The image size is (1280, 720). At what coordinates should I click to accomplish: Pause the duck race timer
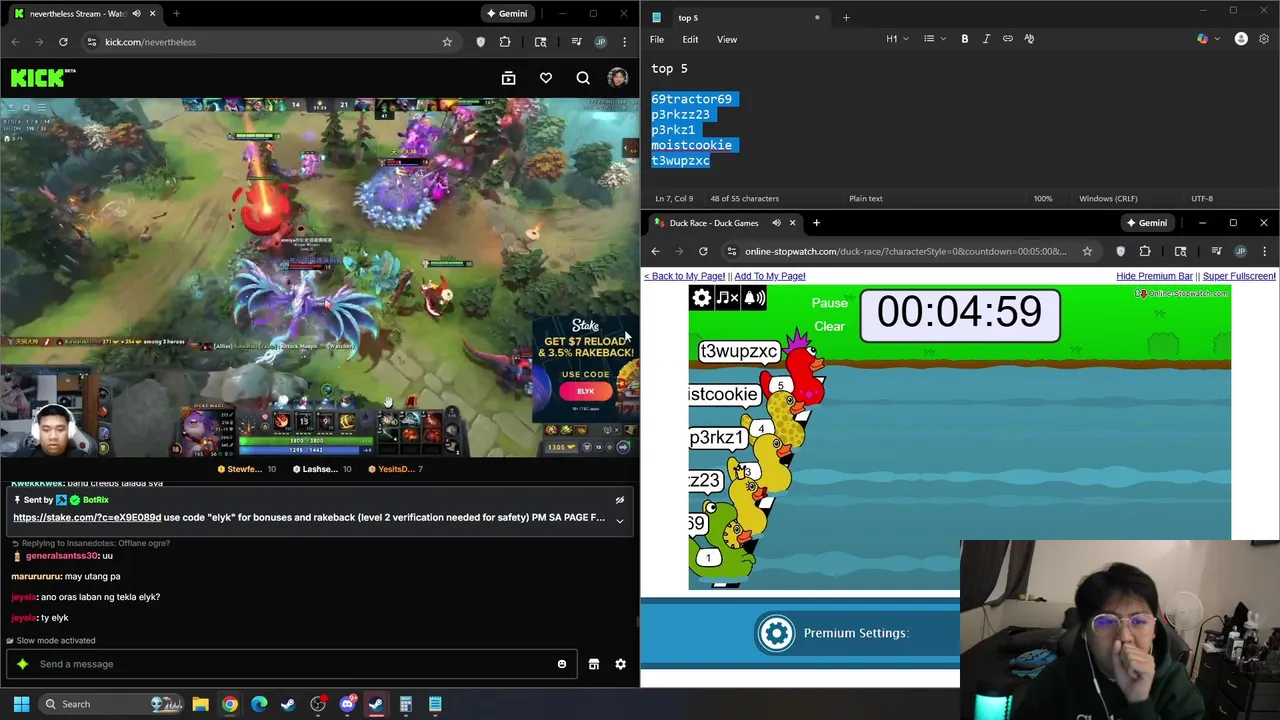point(829,303)
